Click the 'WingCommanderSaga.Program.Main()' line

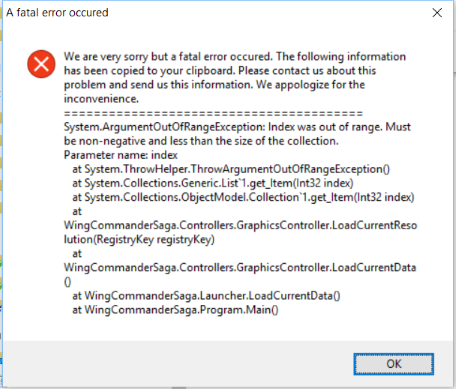tap(175, 310)
